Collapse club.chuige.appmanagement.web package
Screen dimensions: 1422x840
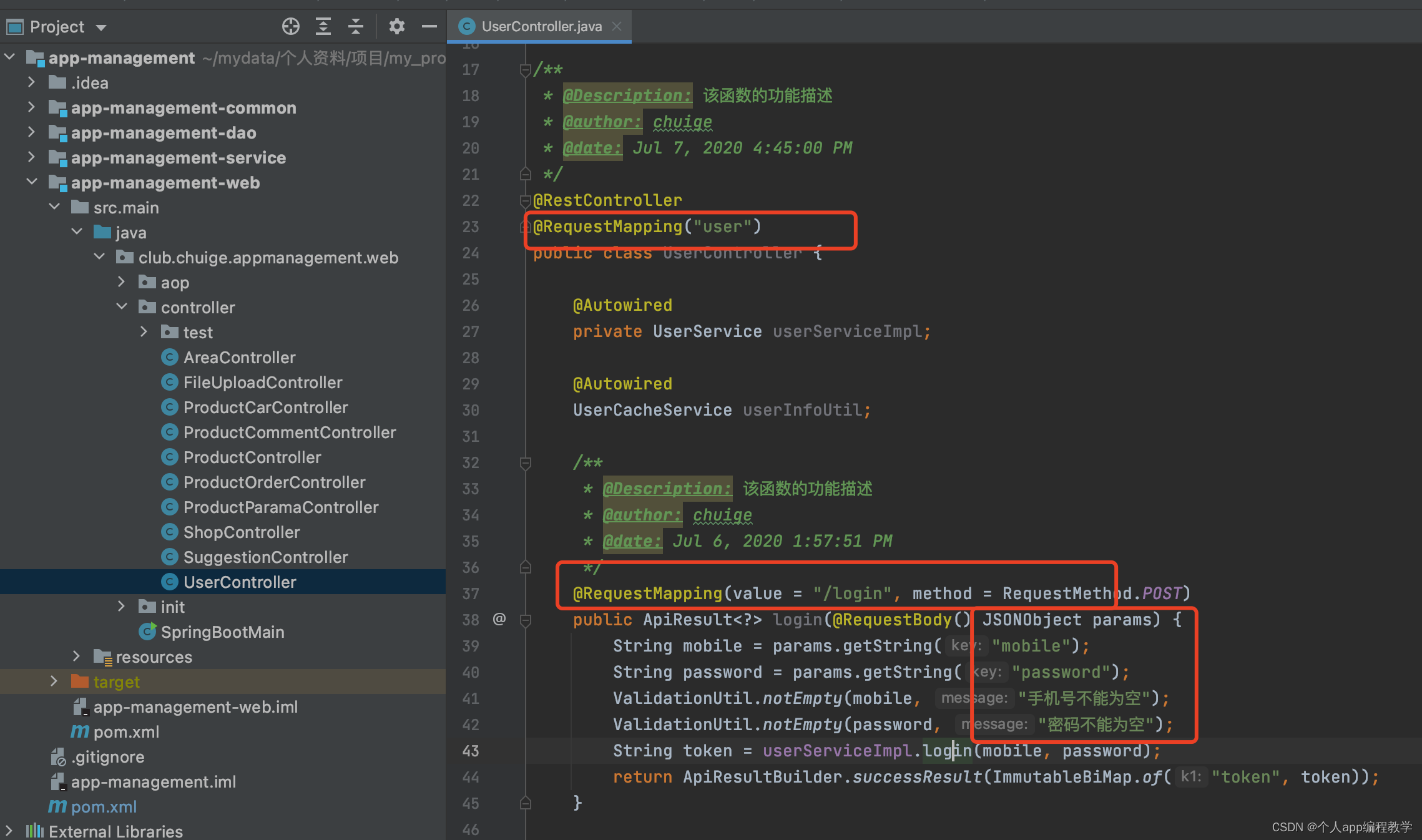click(x=99, y=257)
